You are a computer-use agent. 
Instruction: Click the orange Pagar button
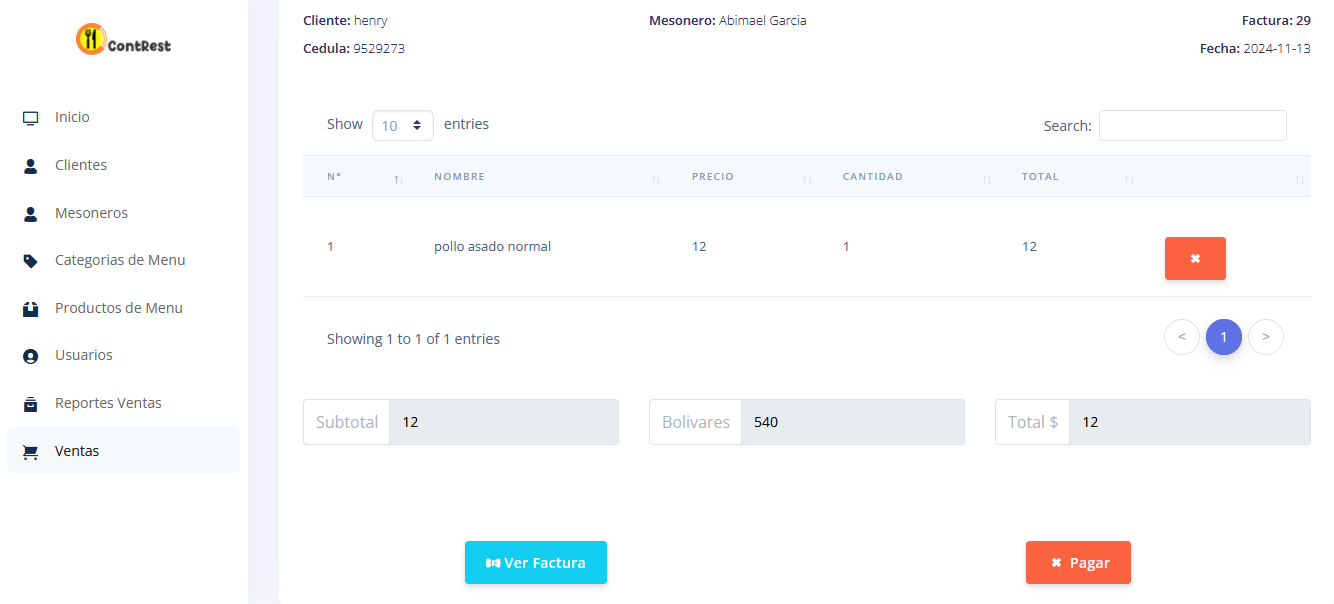pos(1078,563)
